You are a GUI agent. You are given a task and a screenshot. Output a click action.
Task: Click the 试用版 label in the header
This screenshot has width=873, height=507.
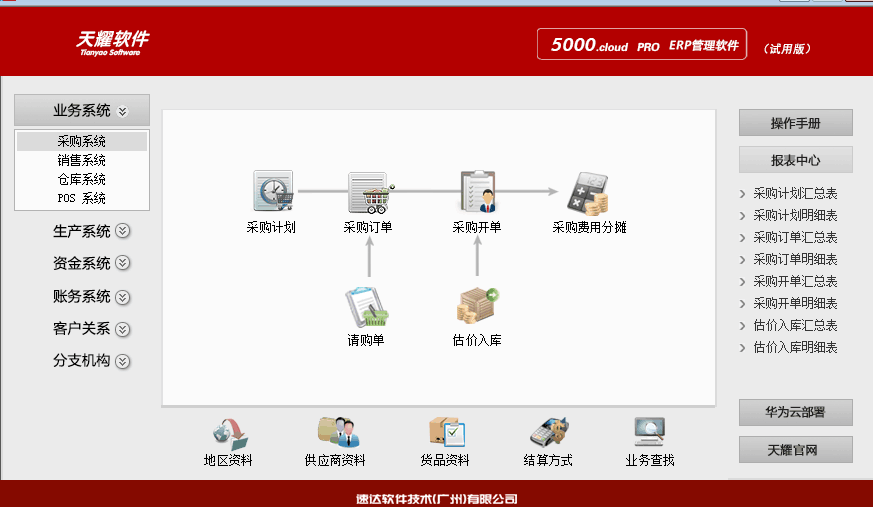pyautogui.click(x=787, y=49)
